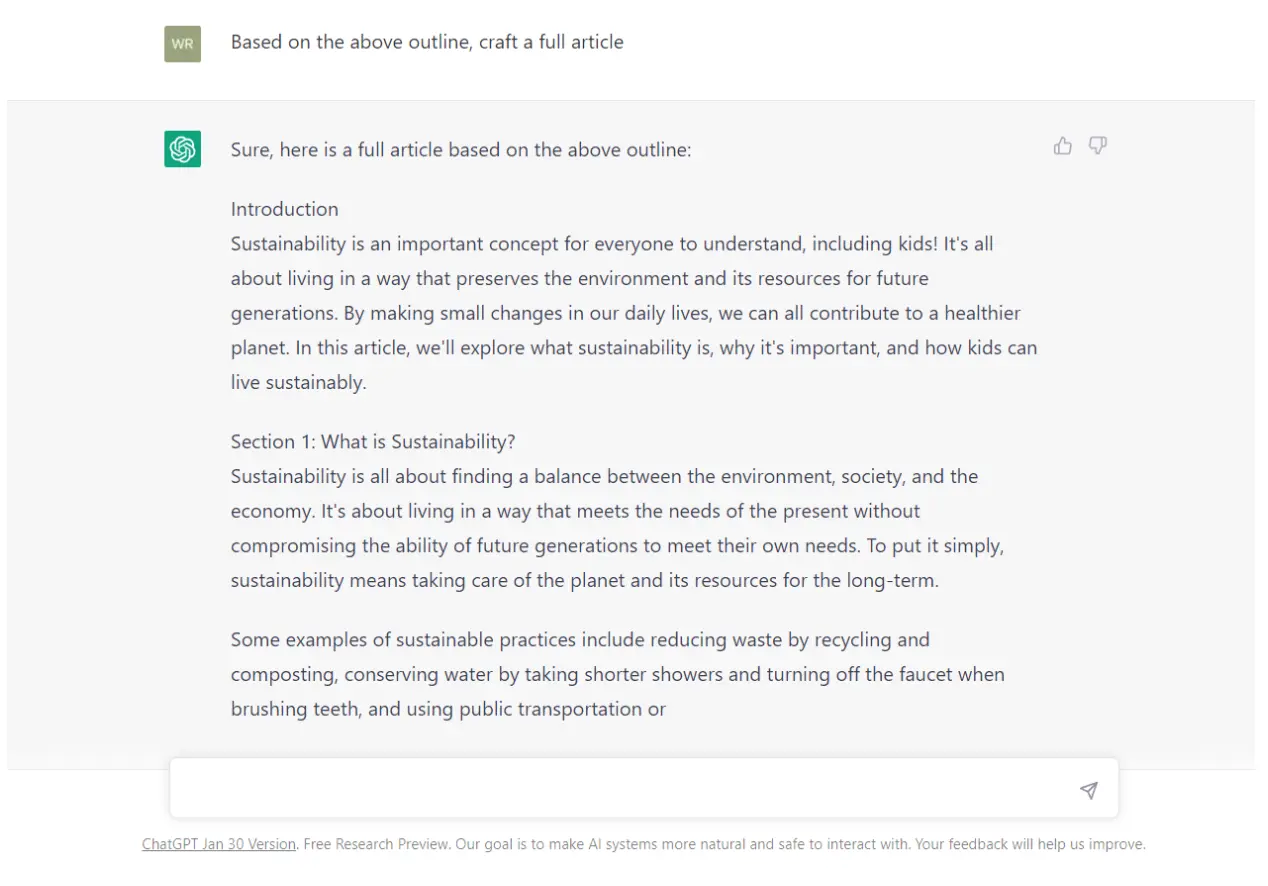Click the paragraph beginning "Sustainability is all about finding"

click(x=617, y=528)
